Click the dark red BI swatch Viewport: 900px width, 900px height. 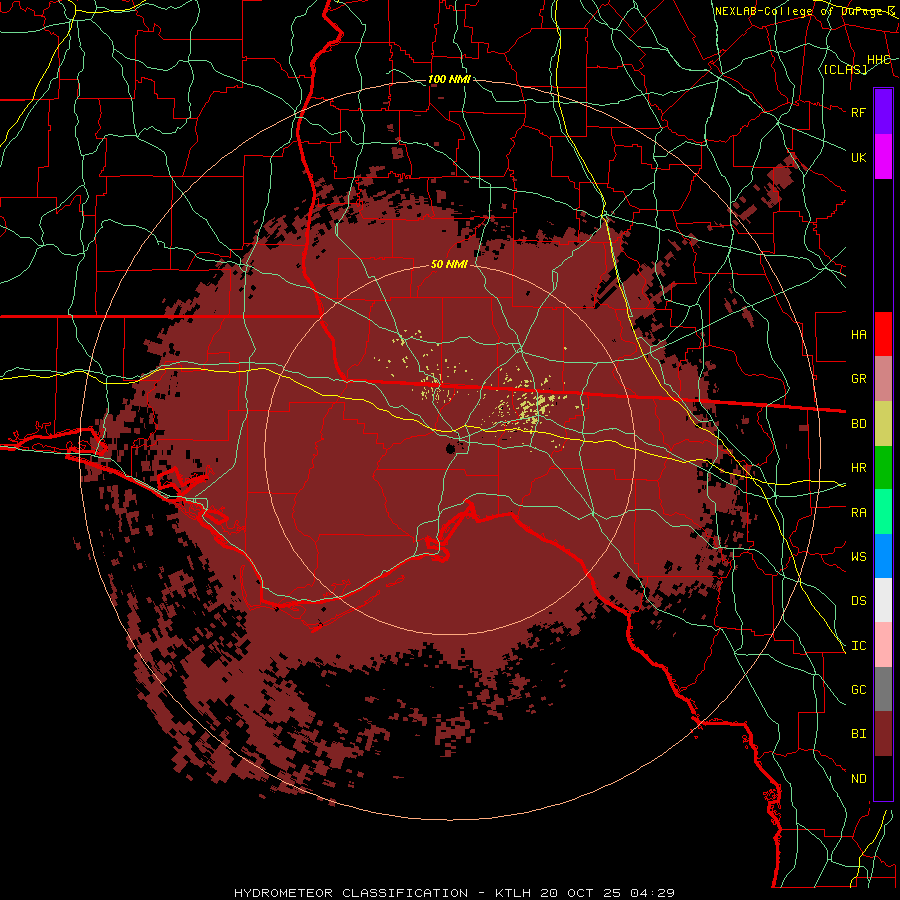[883, 734]
